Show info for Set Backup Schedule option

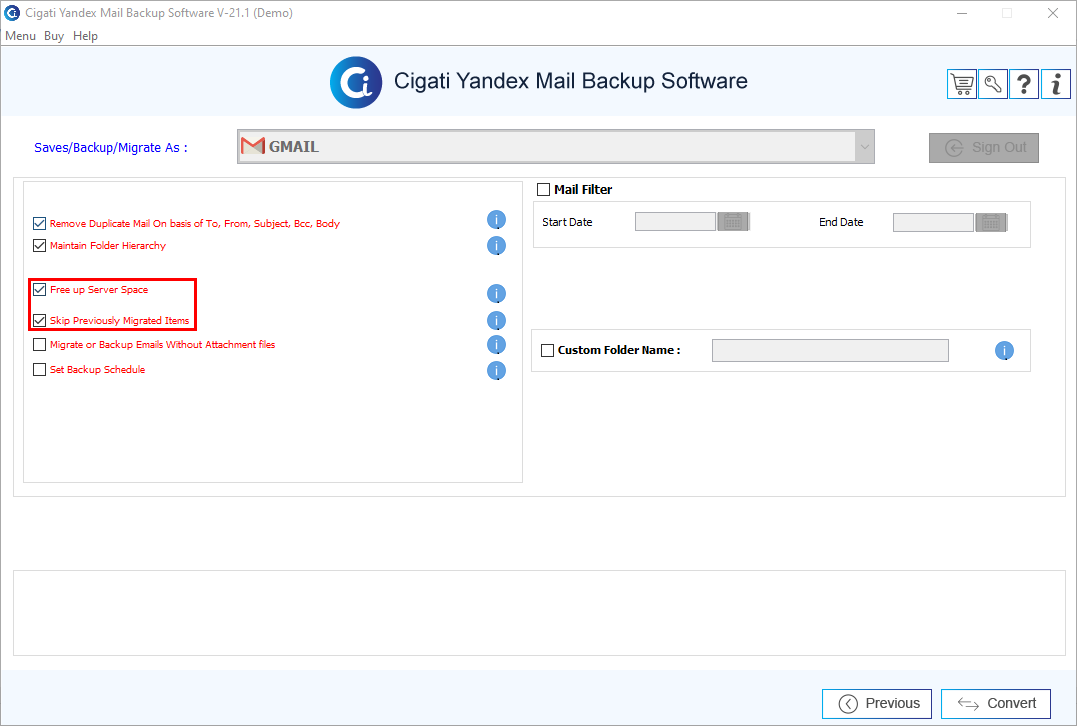click(496, 370)
